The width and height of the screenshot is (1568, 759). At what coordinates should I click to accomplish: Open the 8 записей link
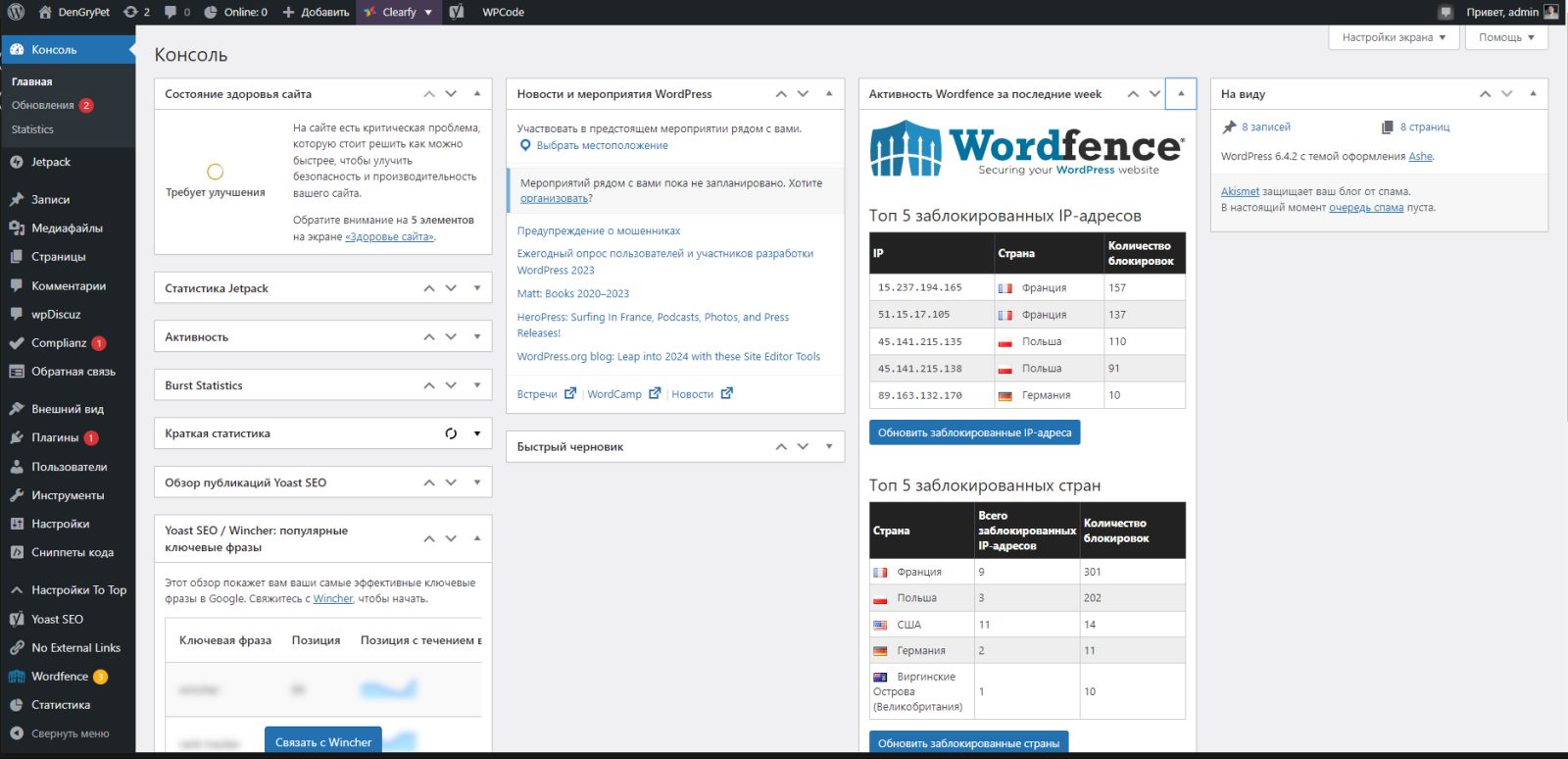coord(1265,126)
